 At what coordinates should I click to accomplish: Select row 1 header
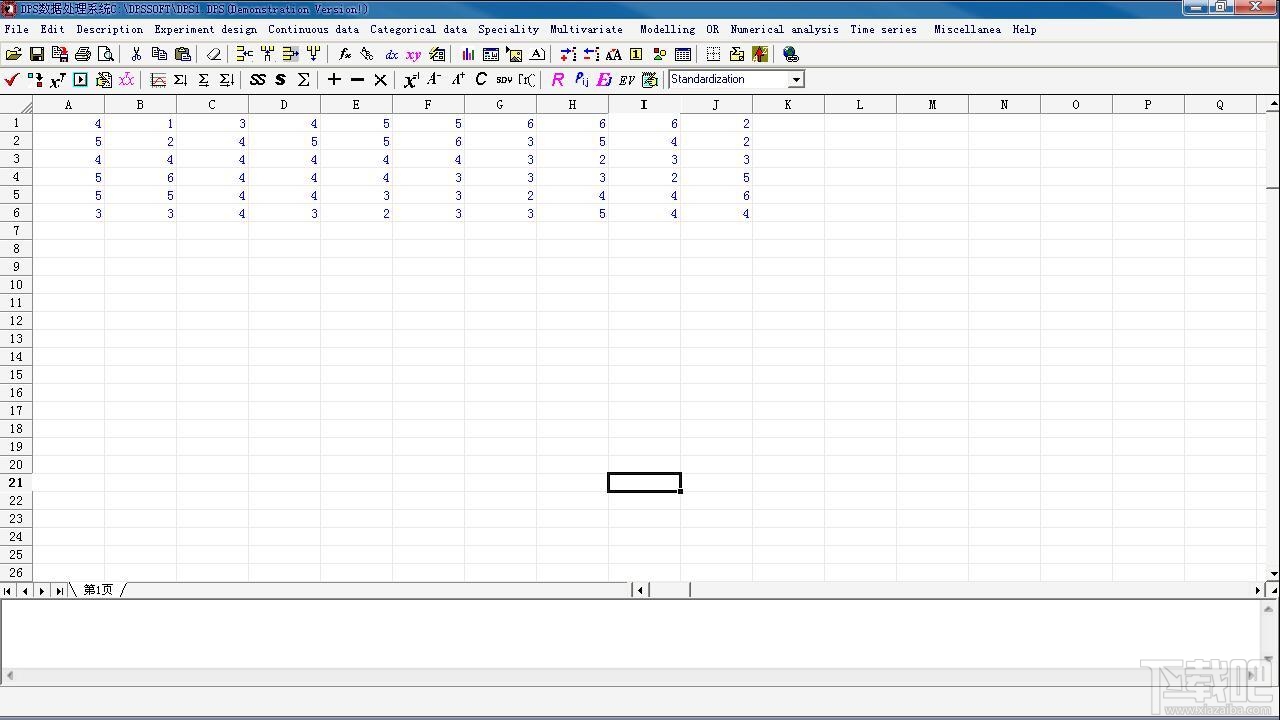point(16,123)
